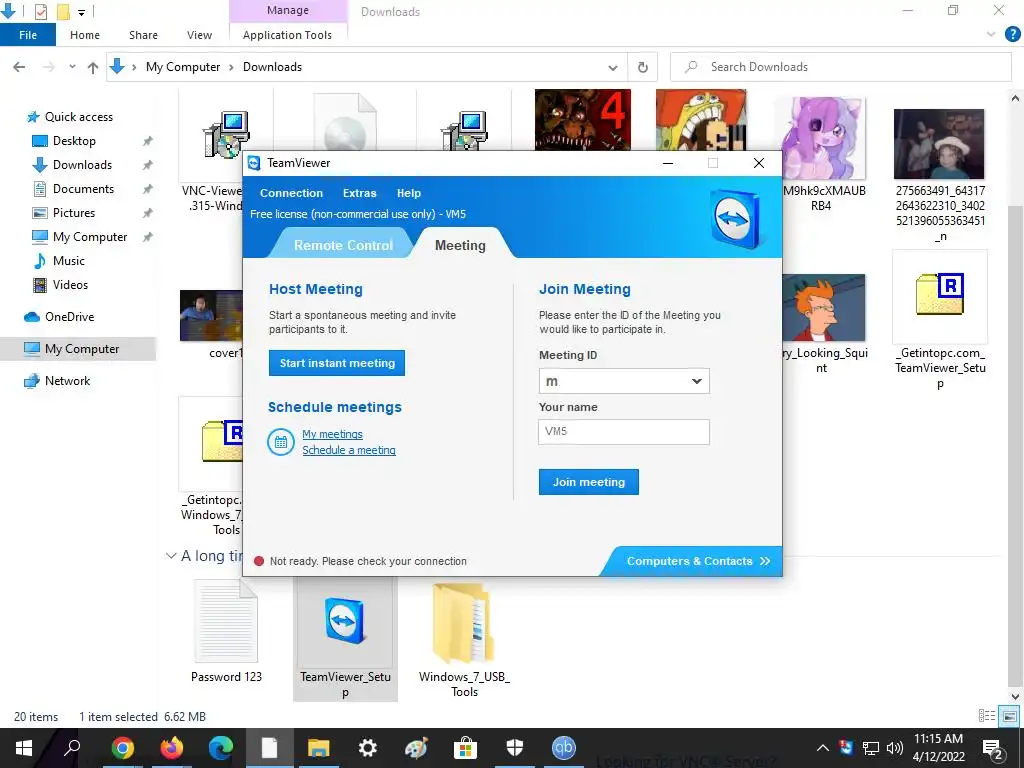Open Music in the navigation pane
The height and width of the screenshot is (768, 1024).
pyautogui.click(x=69, y=261)
